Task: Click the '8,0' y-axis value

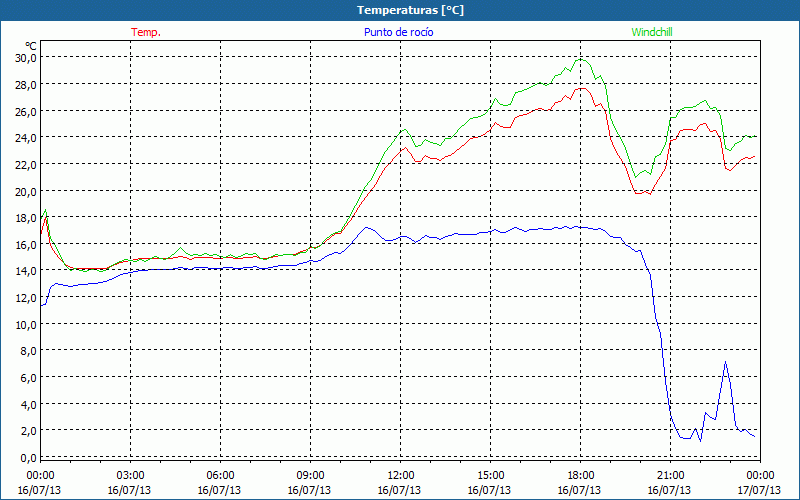Action: click(29, 352)
